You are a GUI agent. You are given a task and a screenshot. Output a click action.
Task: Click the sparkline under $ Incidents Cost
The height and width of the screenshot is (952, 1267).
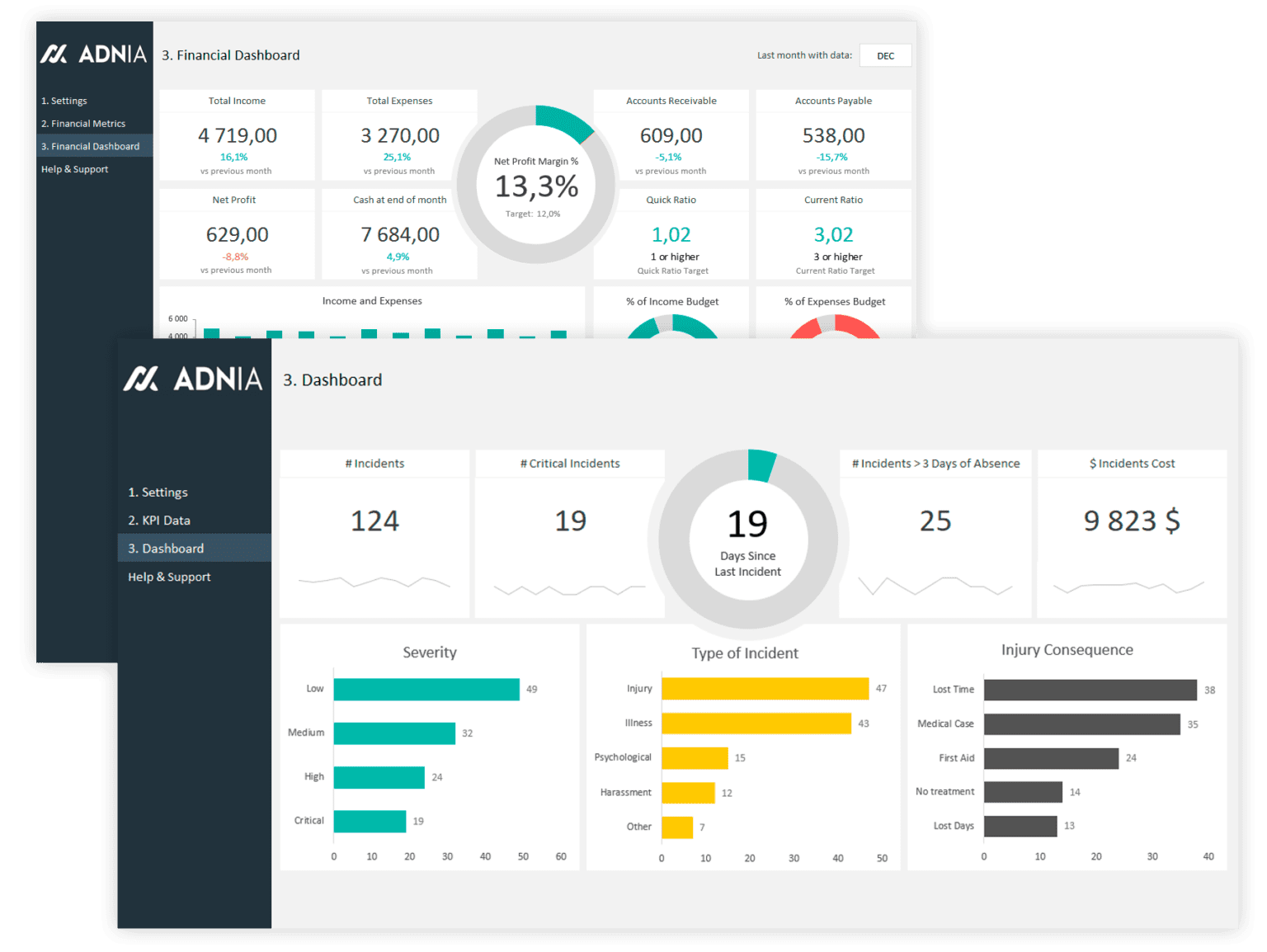[1131, 587]
